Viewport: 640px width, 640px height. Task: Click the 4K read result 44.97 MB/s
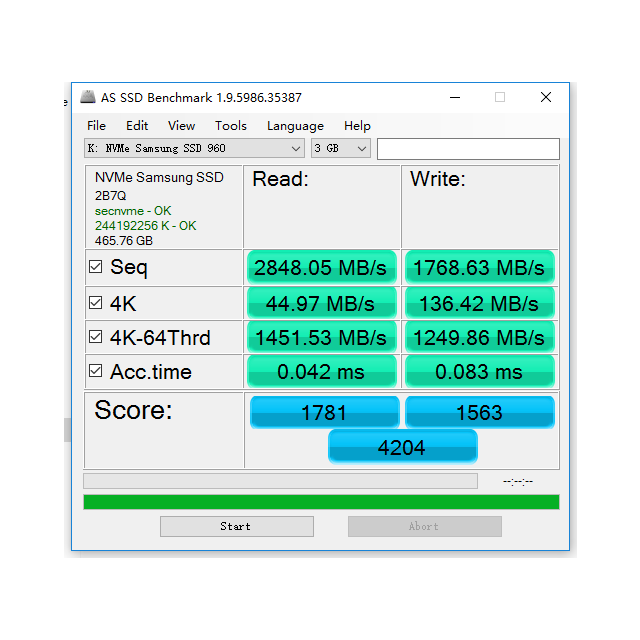tap(322, 303)
